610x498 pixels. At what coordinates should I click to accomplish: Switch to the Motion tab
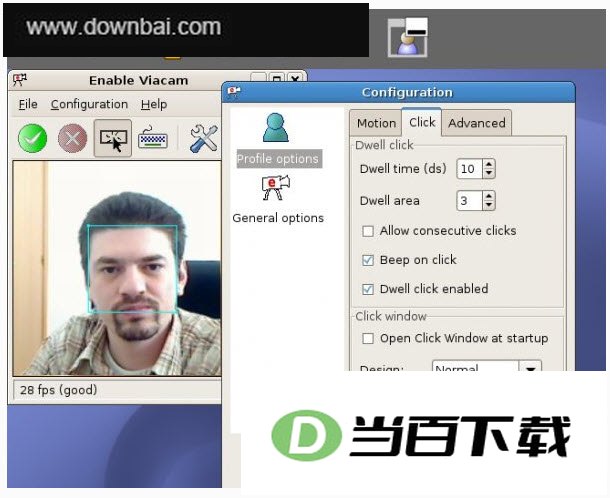click(x=376, y=123)
